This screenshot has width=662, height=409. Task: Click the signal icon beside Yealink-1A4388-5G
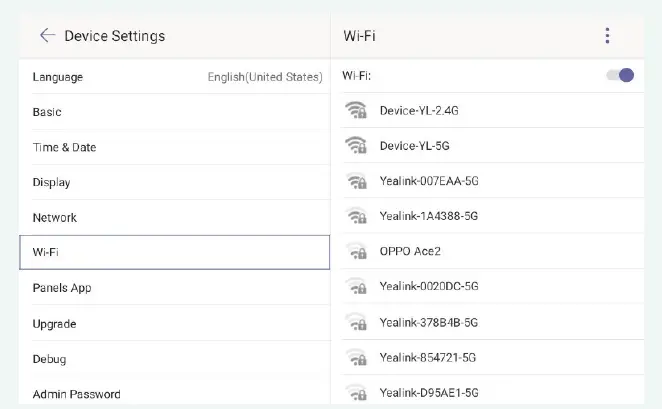355,216
